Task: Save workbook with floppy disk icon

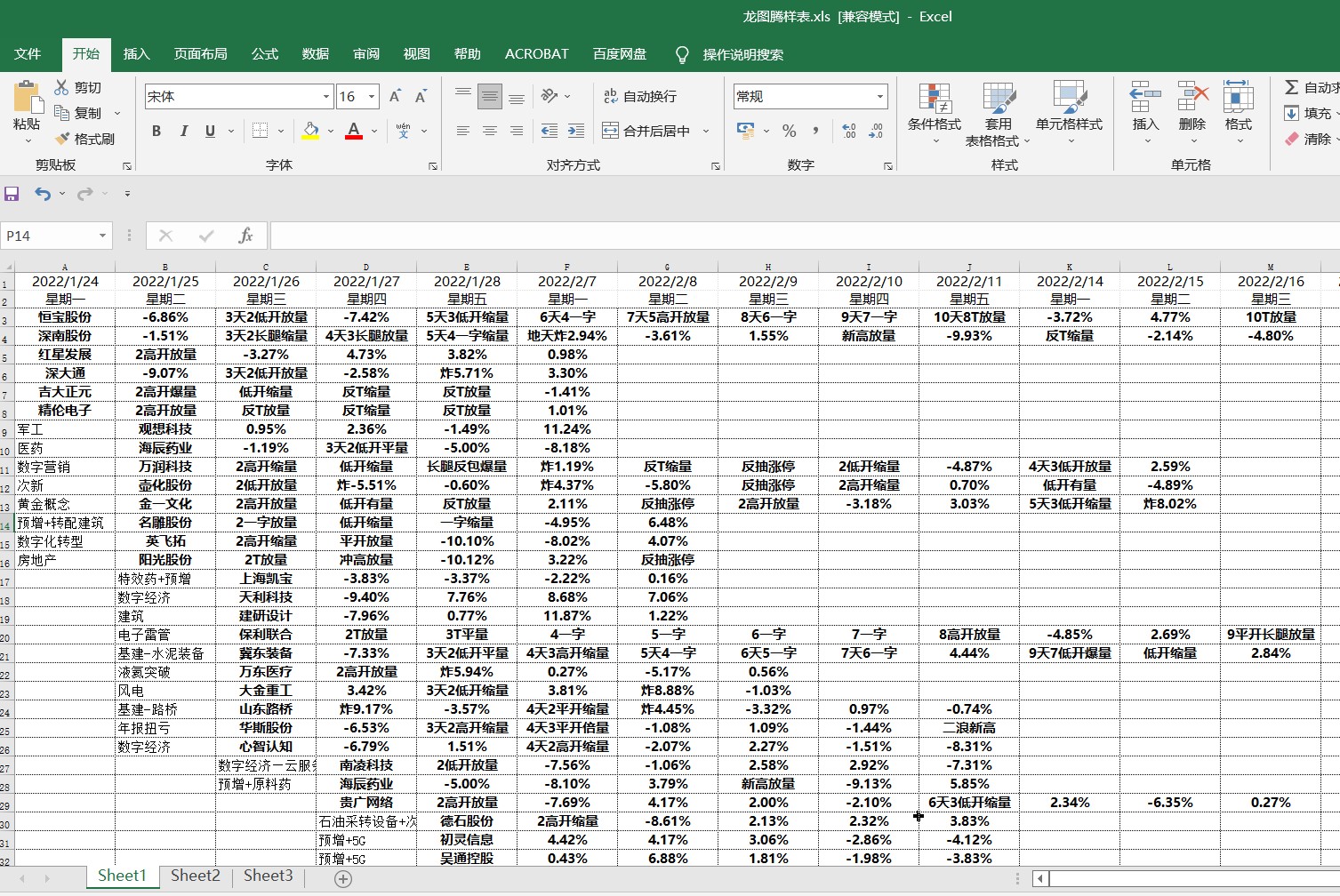Action: [12, 193]
